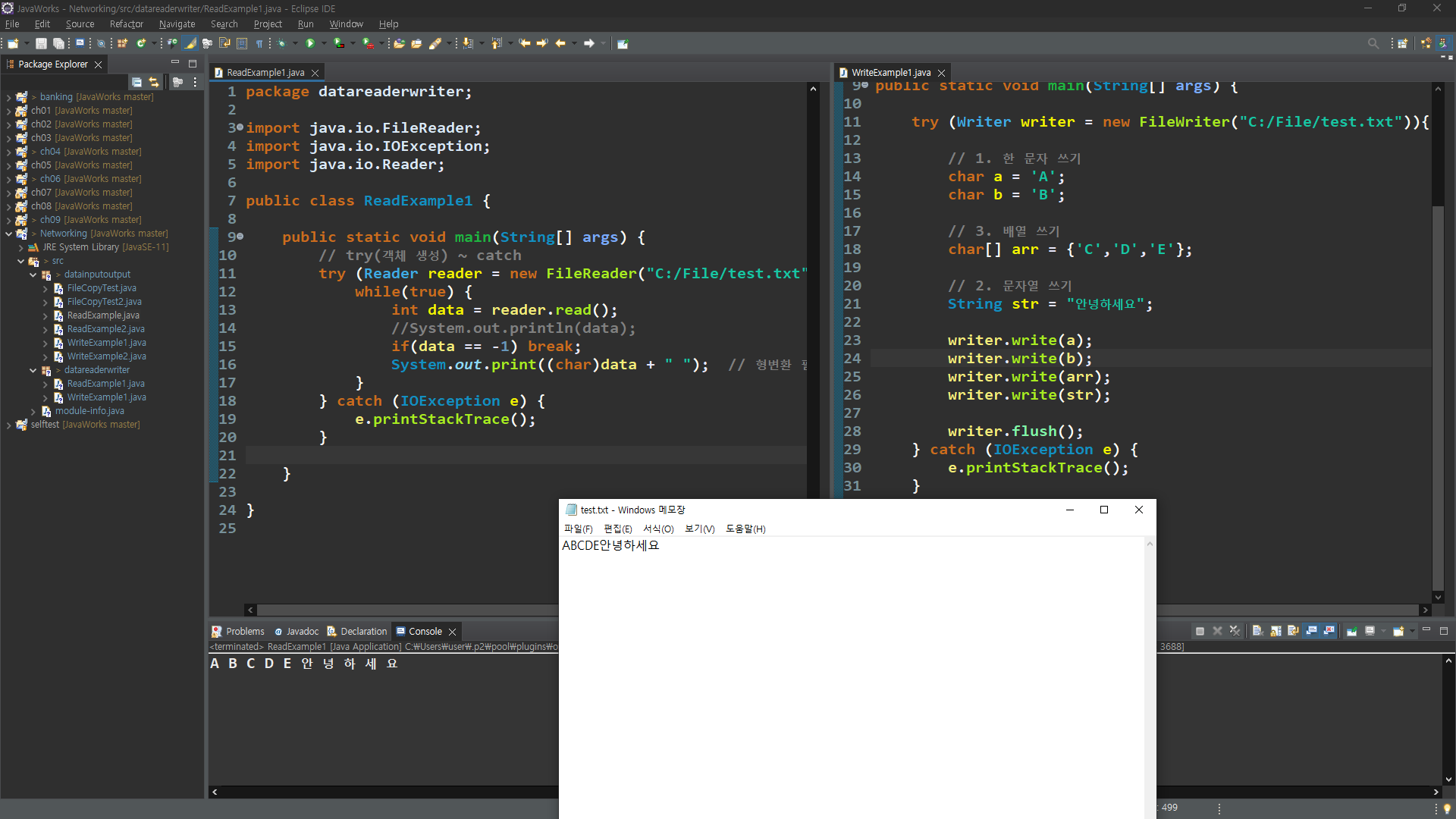Click the editor horizontal scrollbar left arrow
1456x819 pixels.
point(250,610)
